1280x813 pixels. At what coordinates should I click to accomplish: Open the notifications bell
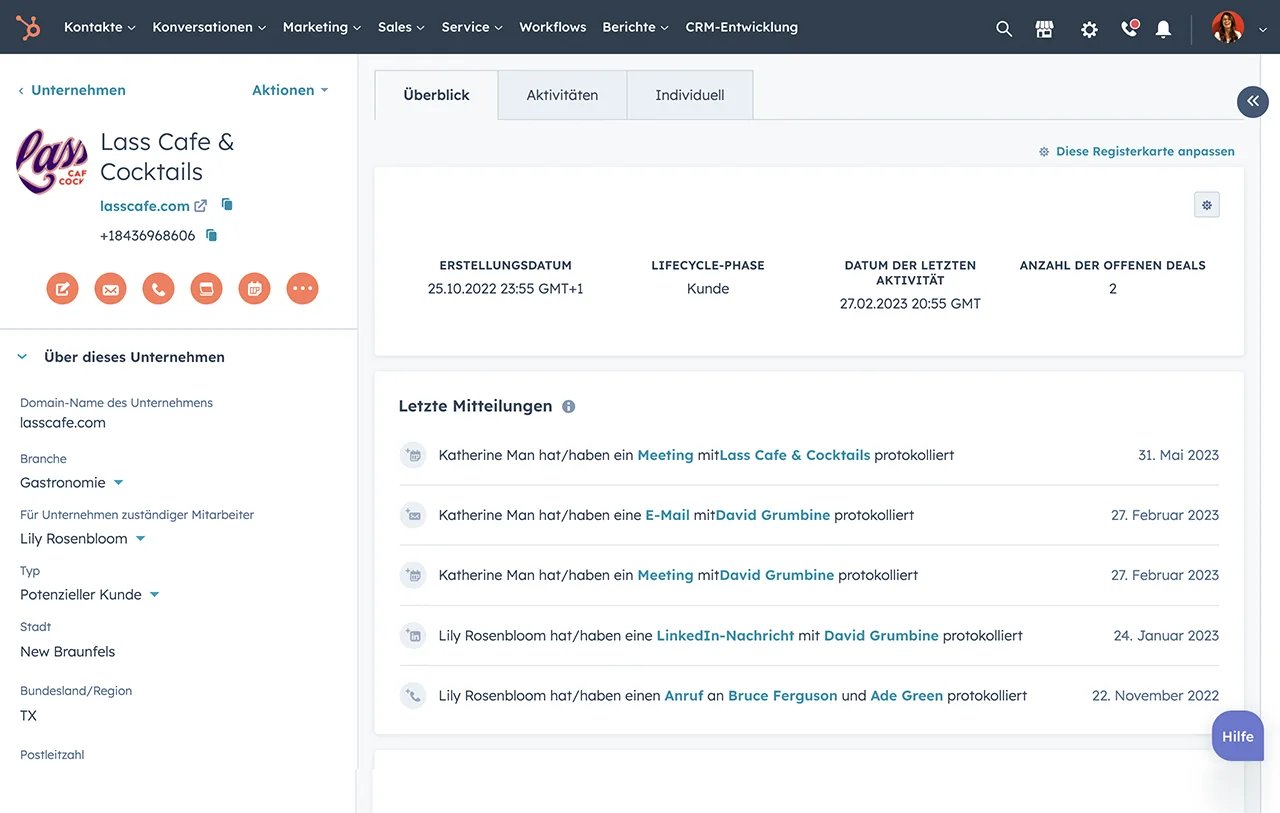click(x=1163, y=28)
